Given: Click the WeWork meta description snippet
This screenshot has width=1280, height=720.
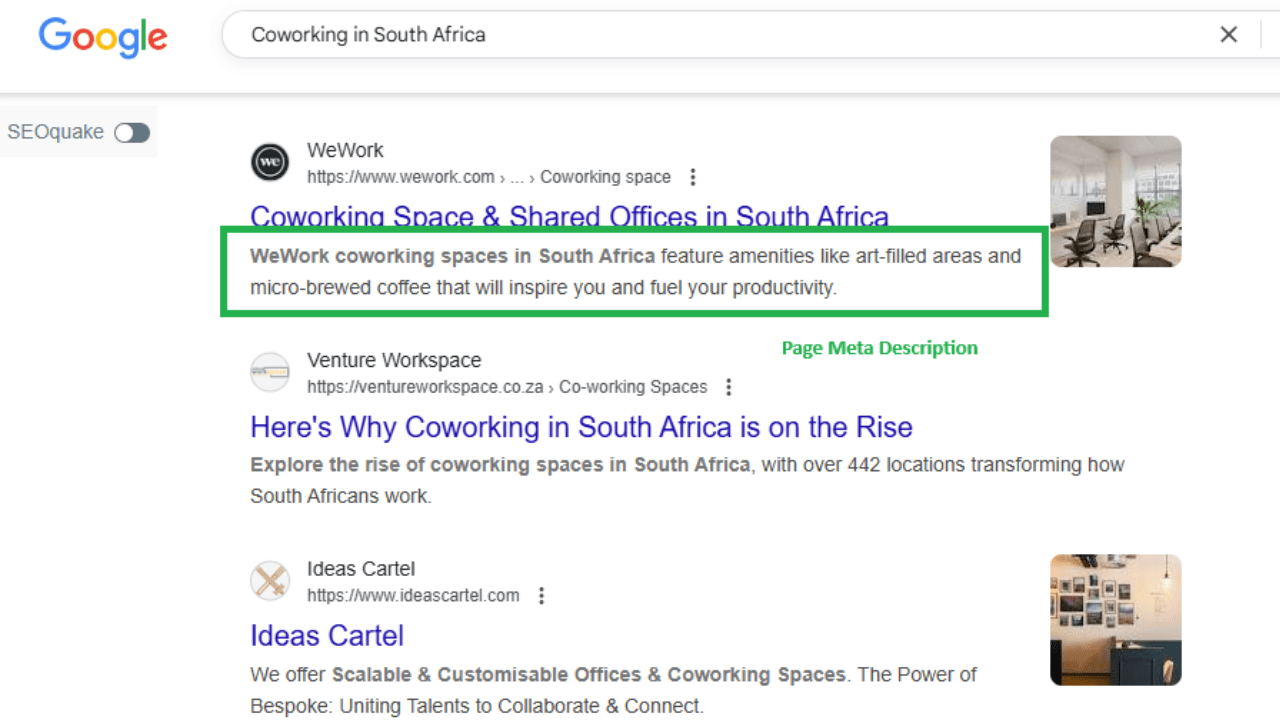Looking at the screenshot, I should (x=635, y=272).
